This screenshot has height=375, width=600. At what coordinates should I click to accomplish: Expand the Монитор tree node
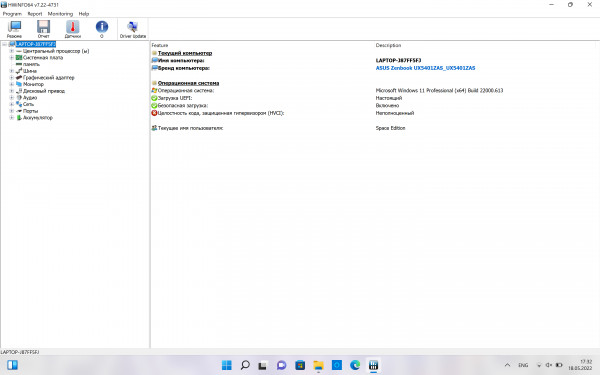tap(11, 84)
